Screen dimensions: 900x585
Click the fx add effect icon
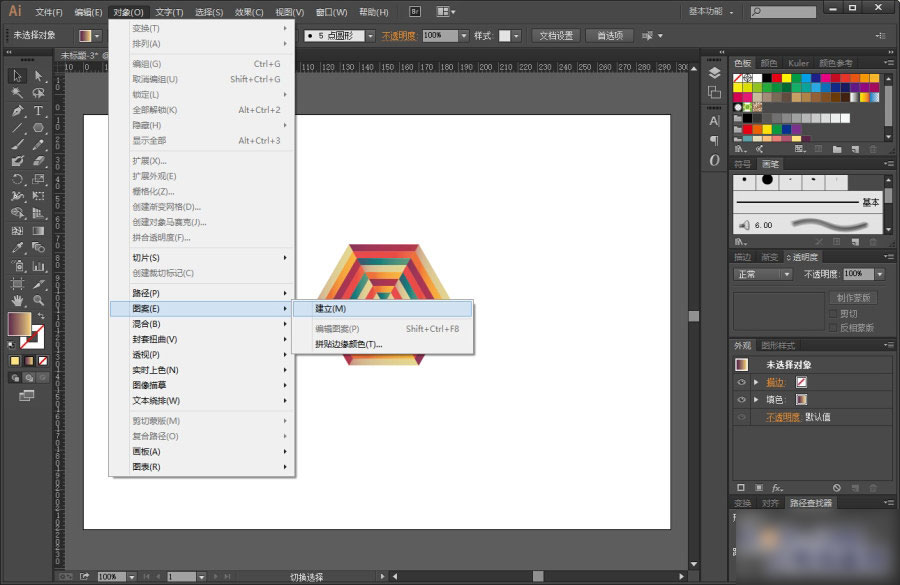pyautogui.click(x=777, y=488)
